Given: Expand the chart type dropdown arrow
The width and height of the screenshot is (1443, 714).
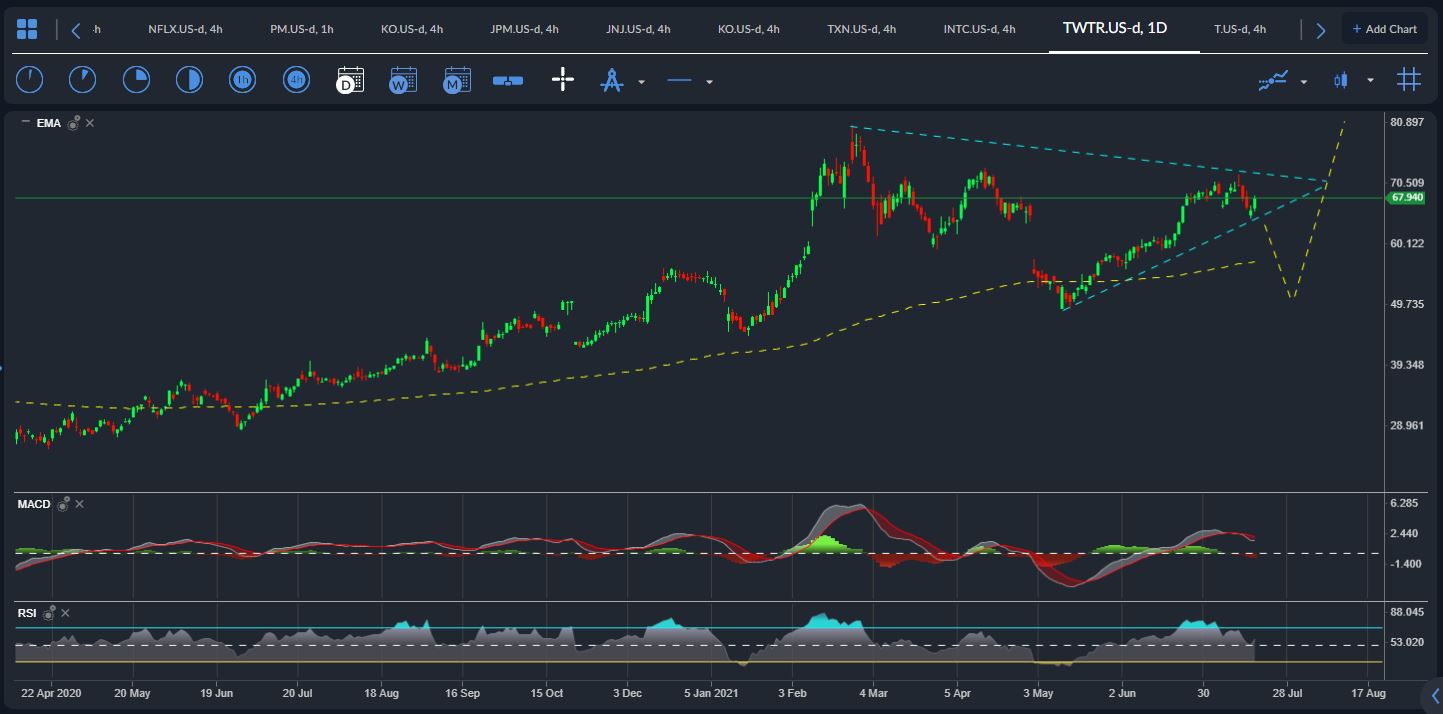Looking at the screenshot, I should tap(1370, 81).
